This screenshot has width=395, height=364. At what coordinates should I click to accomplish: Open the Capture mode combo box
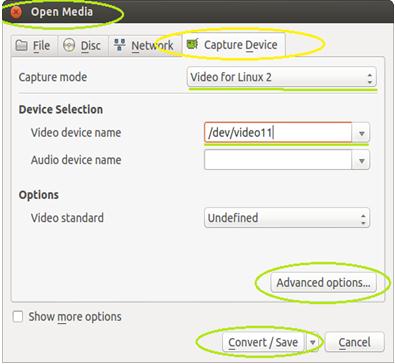282,77
